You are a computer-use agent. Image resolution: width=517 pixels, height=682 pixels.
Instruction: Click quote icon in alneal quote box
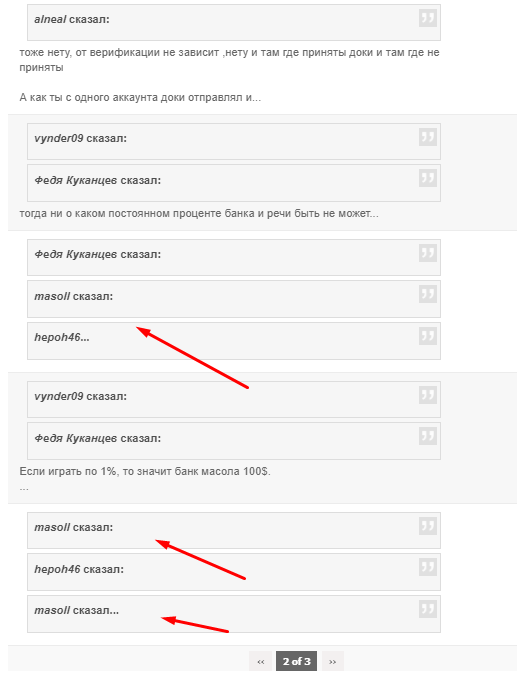pyautogui.click(x=427, y=18)
